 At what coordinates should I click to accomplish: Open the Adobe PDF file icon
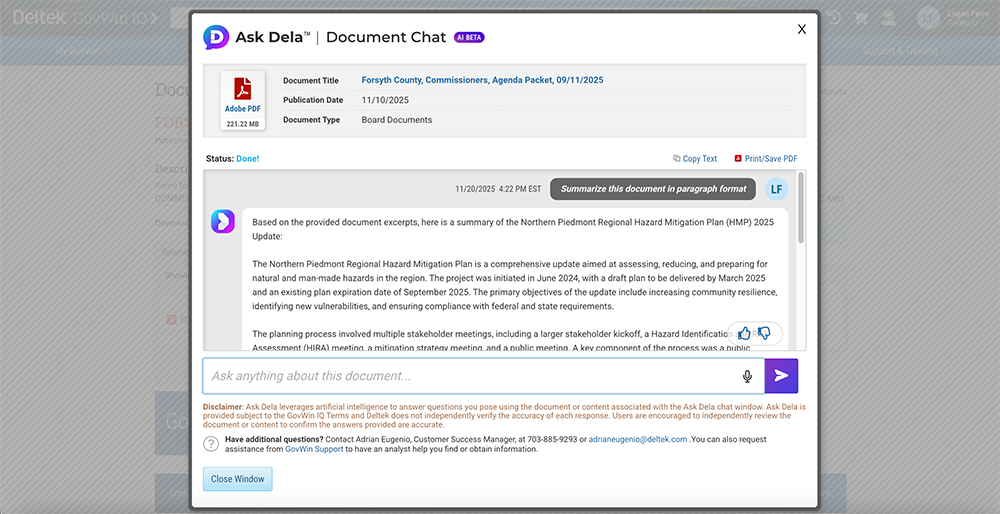pyautogui.click(x=242, y=101)
